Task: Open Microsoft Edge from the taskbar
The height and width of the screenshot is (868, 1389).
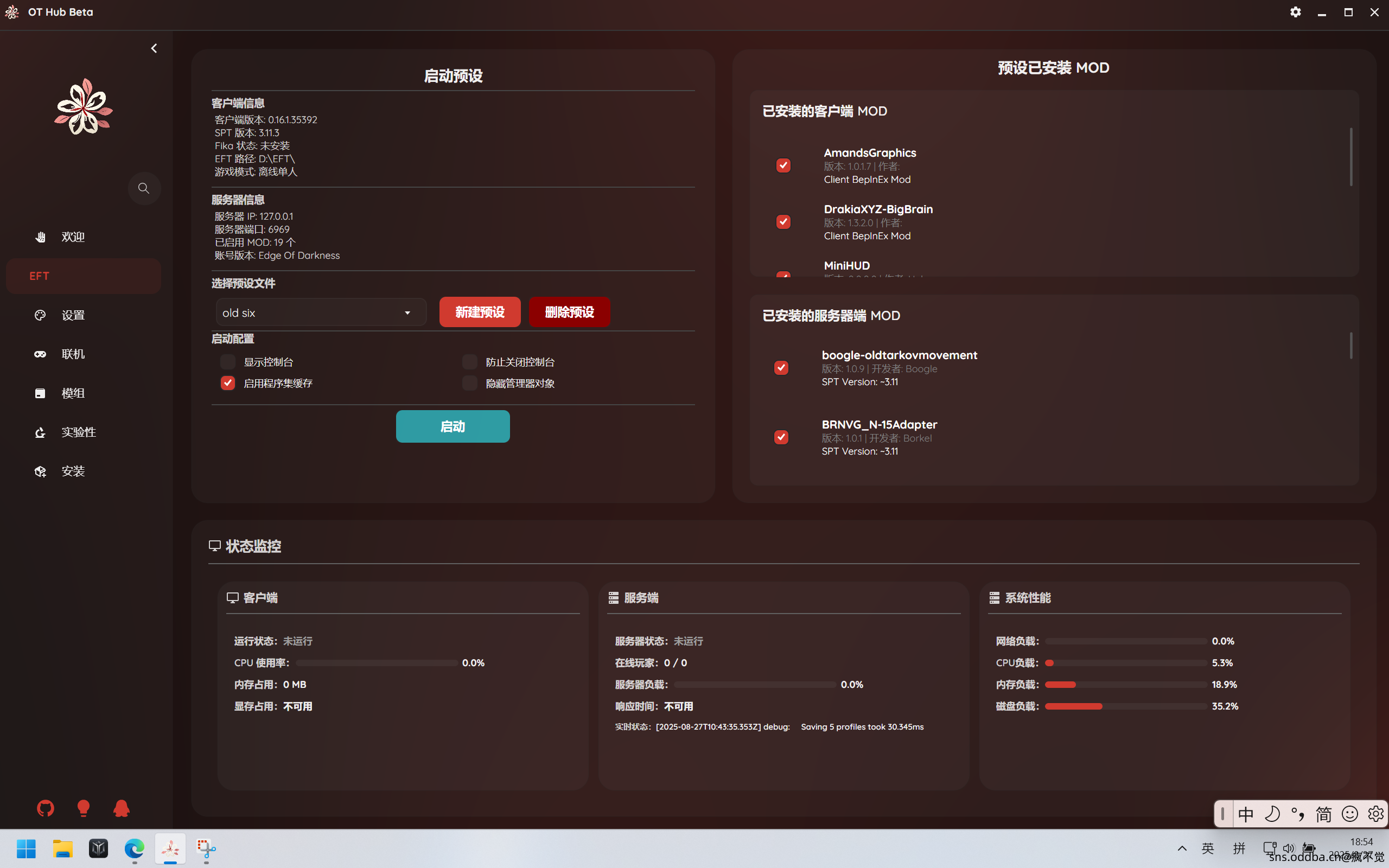Action: pyautogui.click(x=135, y=848)
